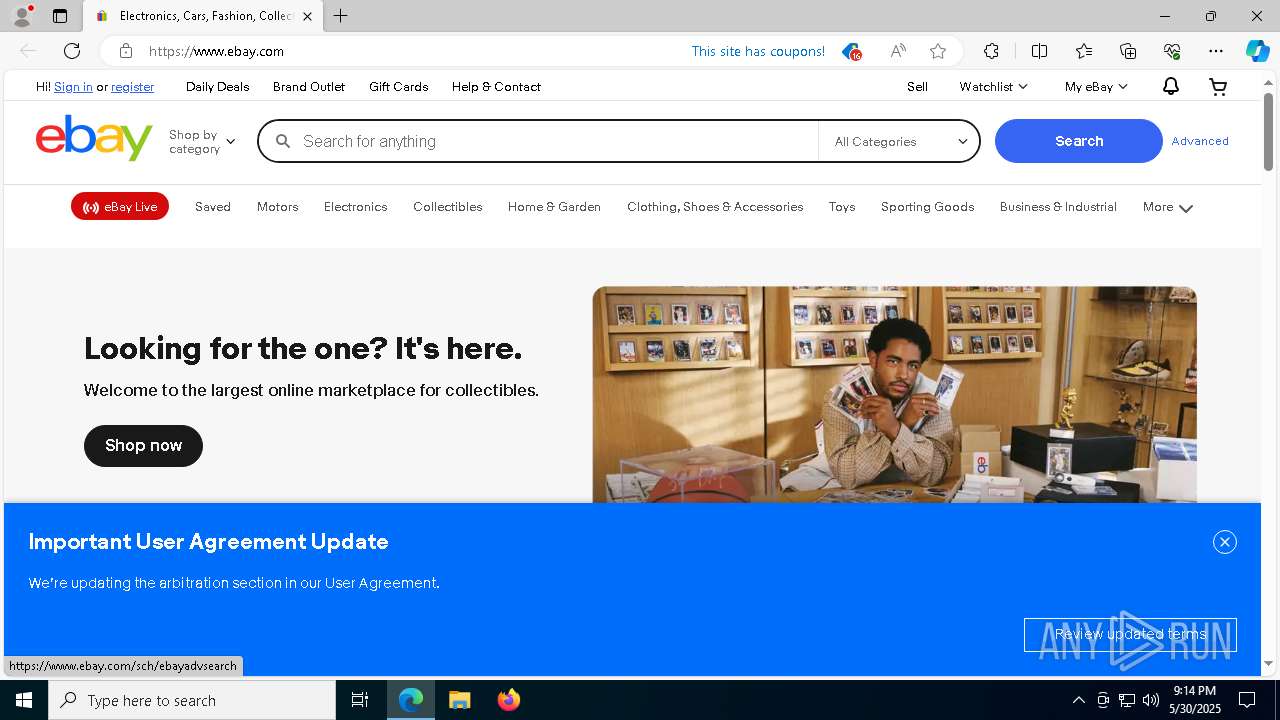Open eBay notifications bell

click(x=1171, y=87)
